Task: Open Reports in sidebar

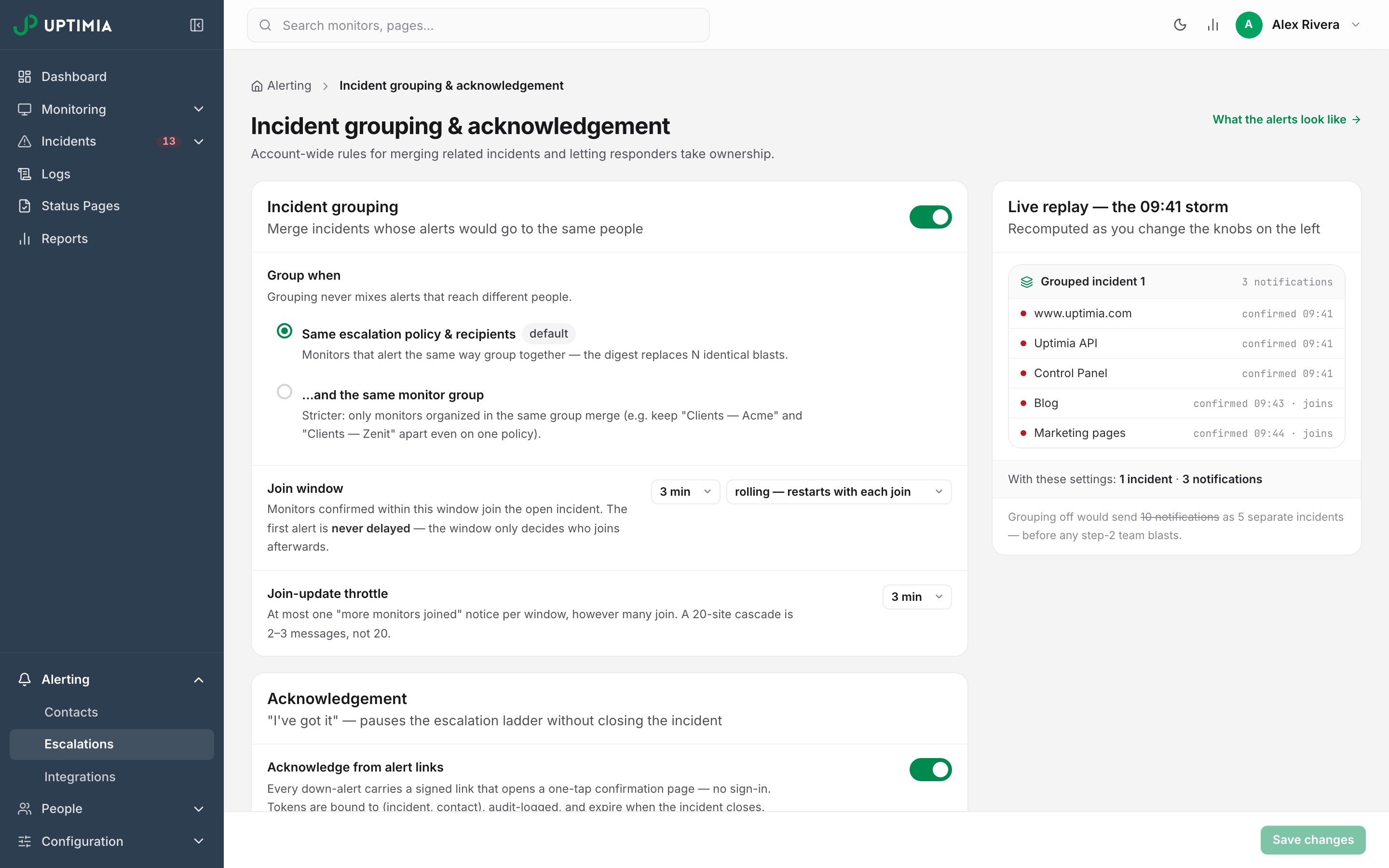Action: (112, 239)
